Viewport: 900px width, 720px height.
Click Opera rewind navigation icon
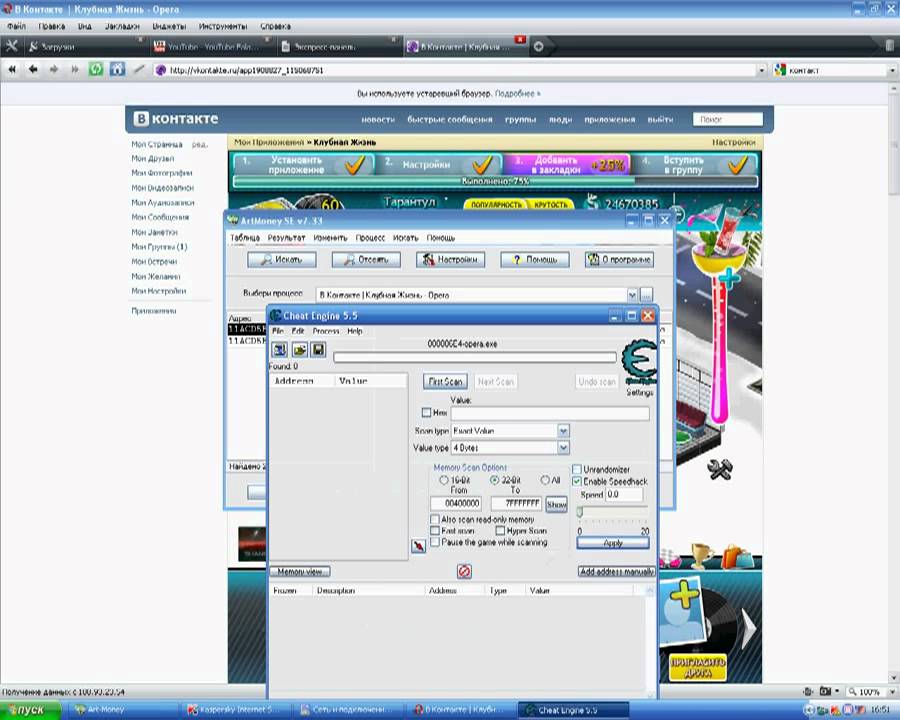click(x=12, y=69)
